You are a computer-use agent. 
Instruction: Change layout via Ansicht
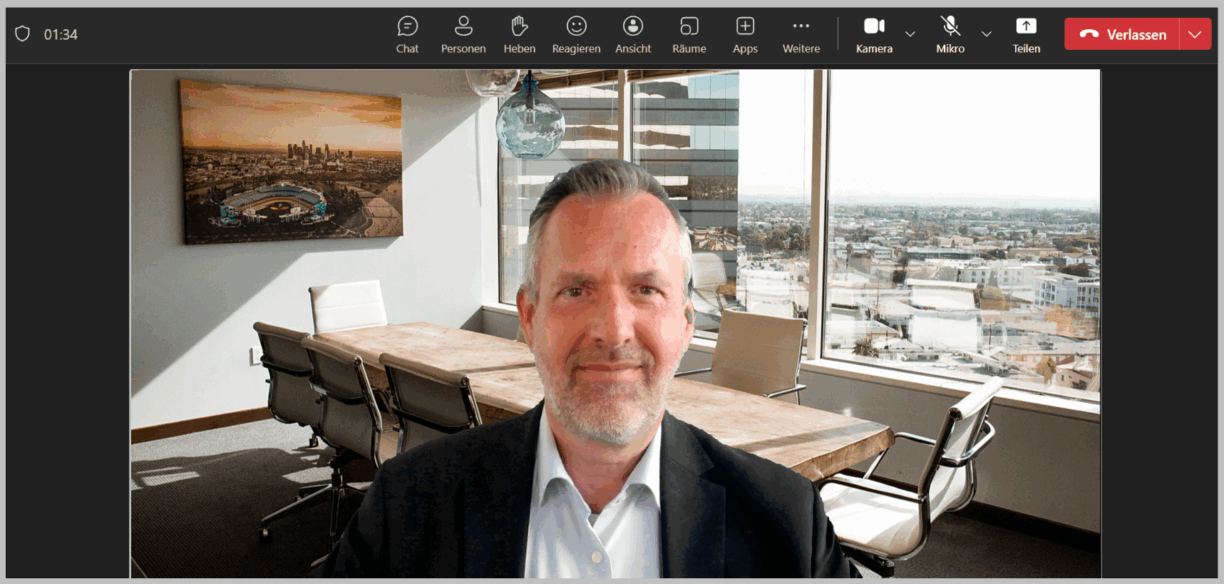click(x=633, y=35)
